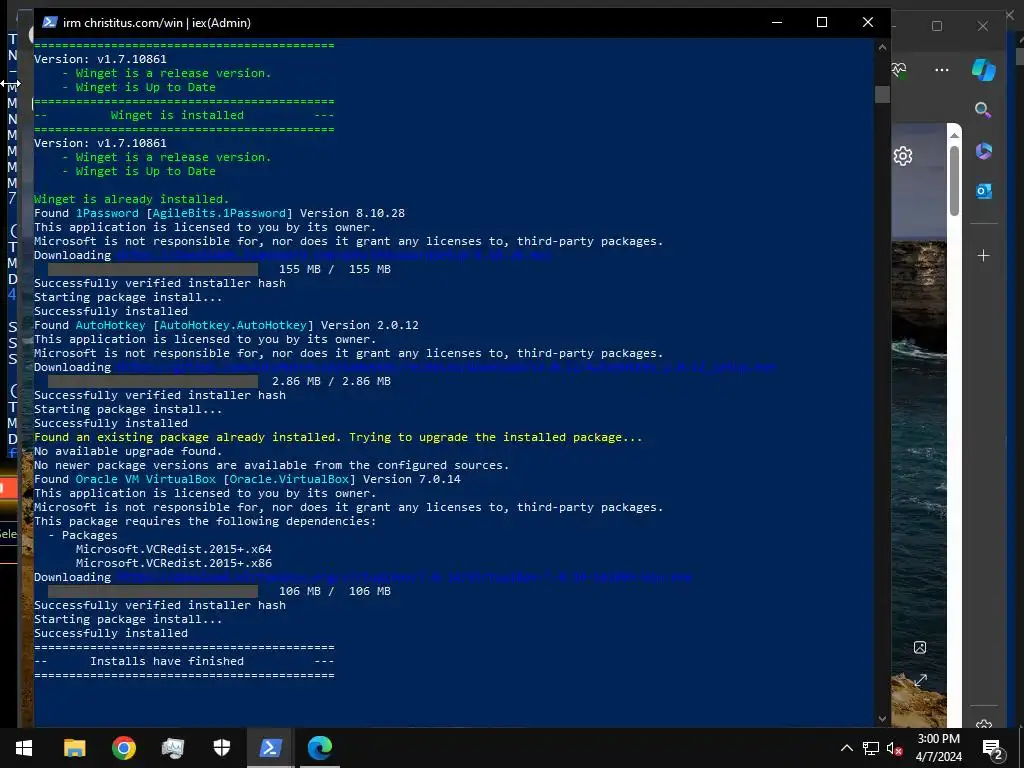1024x768 pixels.
Task: Open the Search tool in the Edge sidebar
Action: point(983,110)
